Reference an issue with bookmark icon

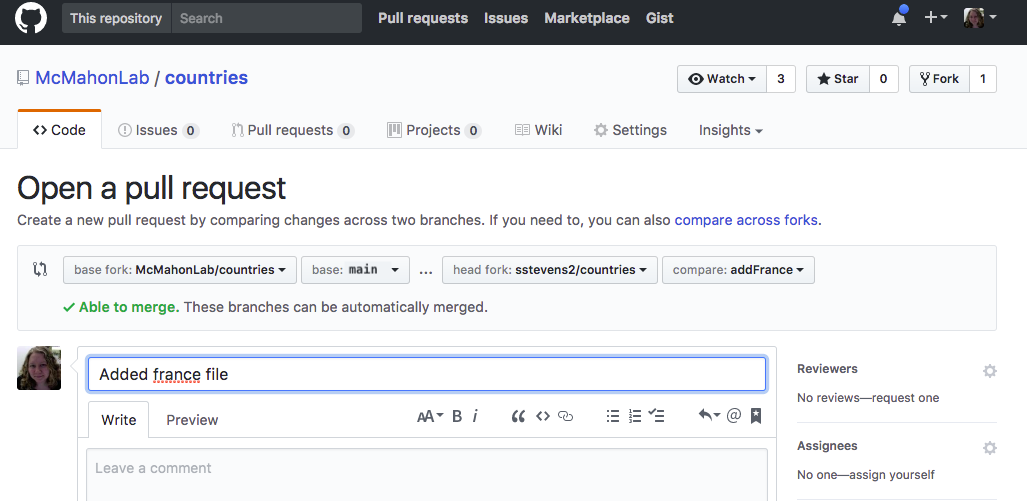coord(755,415)
